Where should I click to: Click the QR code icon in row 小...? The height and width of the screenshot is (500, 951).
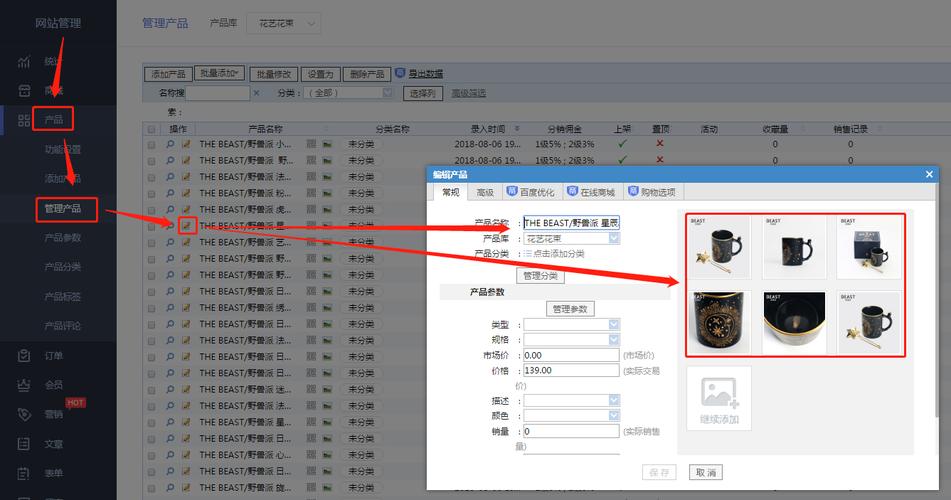tap(311, 144)
